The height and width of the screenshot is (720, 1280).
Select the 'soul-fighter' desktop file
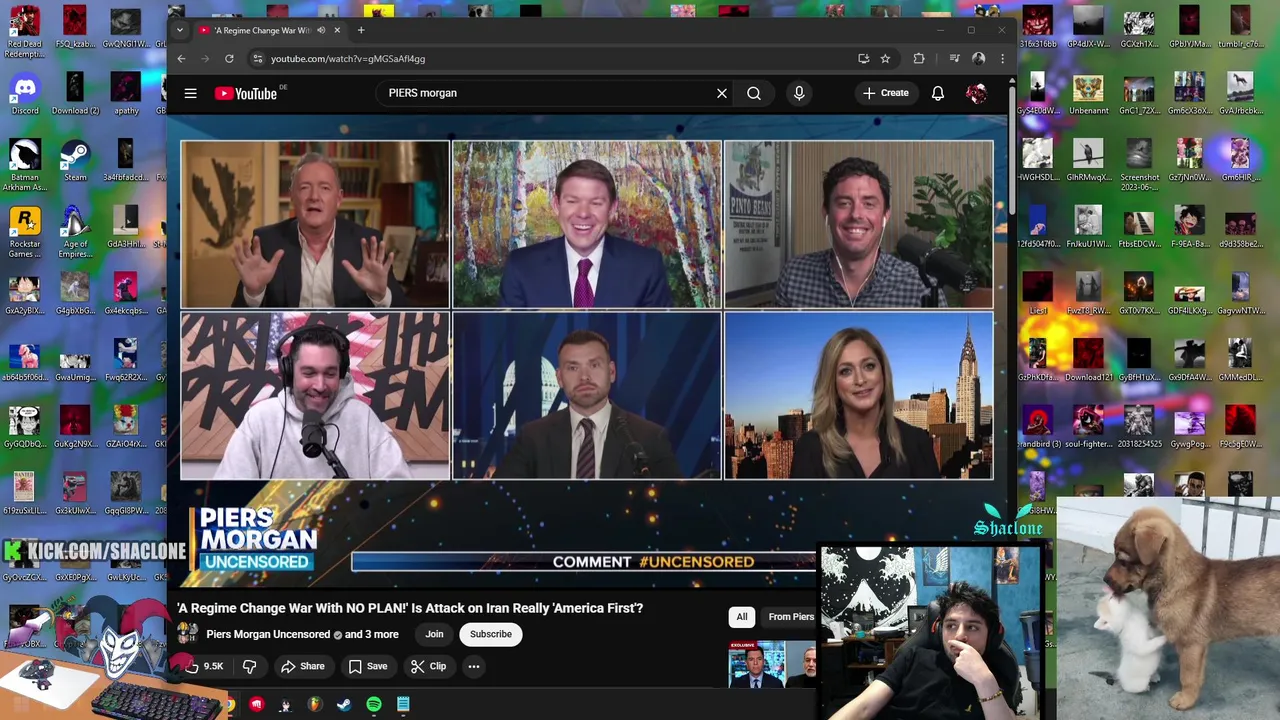[x=1088, y=426]
